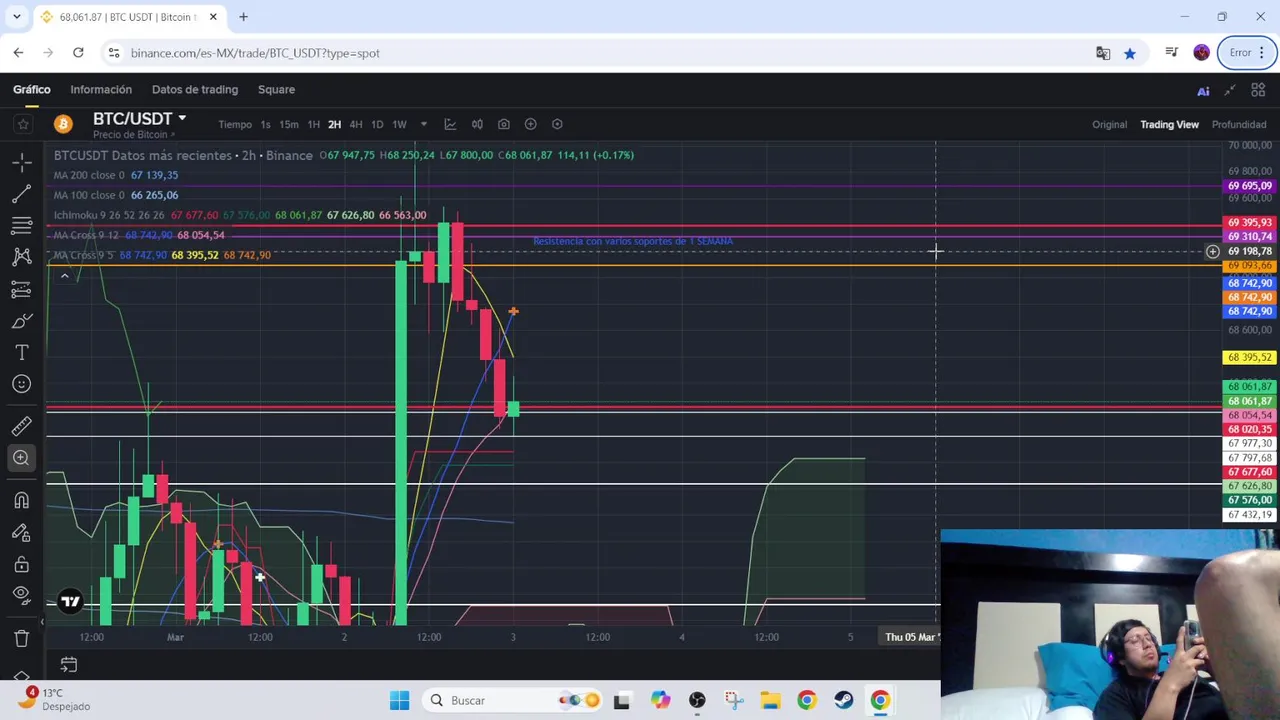This screenshot has height=720, width=1280.
Task: Toggle lock all drawing tools
Action: pos(22,564)
